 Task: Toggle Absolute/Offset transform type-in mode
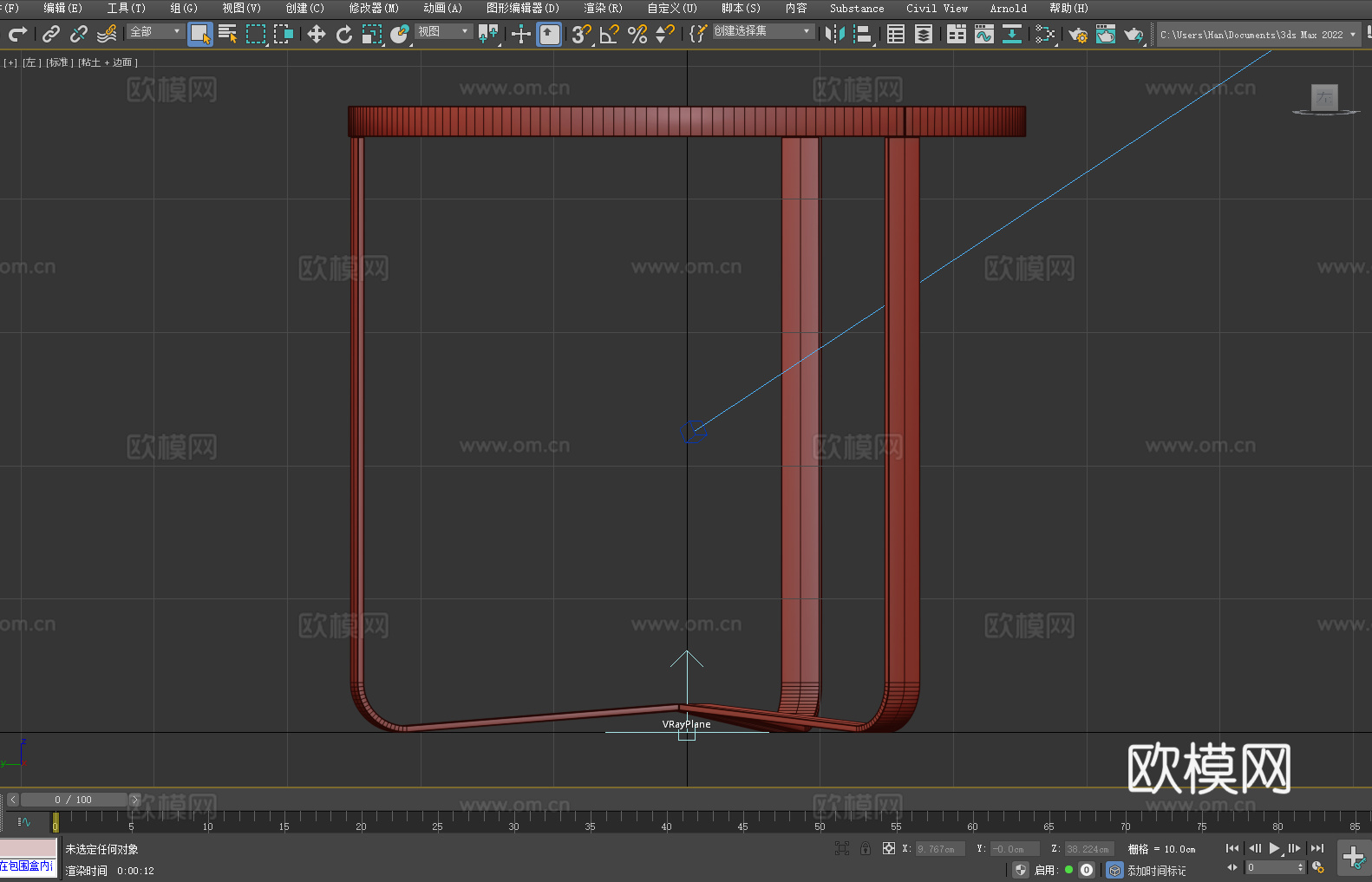tap(888, 848)
